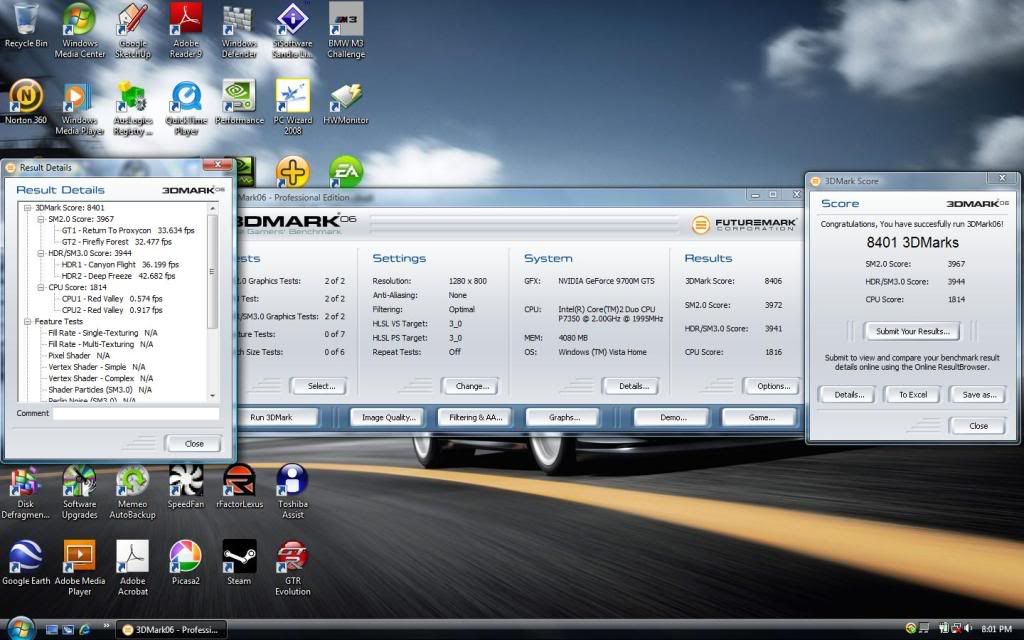
Task: Launch Windows Media Center from the desktop
Action: 79,30
